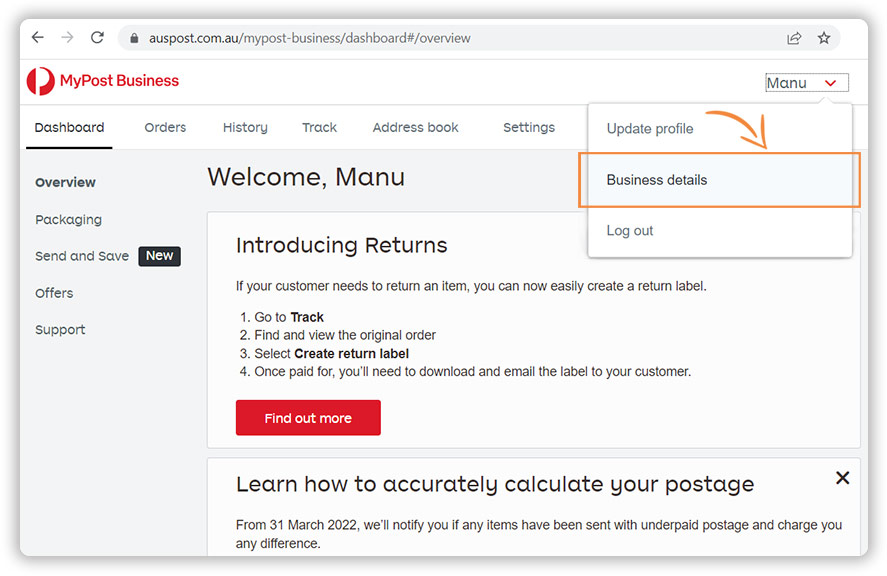Open the Manu account dropdown
The height and width of the screenshot is (576, 887).
point(807,83)
